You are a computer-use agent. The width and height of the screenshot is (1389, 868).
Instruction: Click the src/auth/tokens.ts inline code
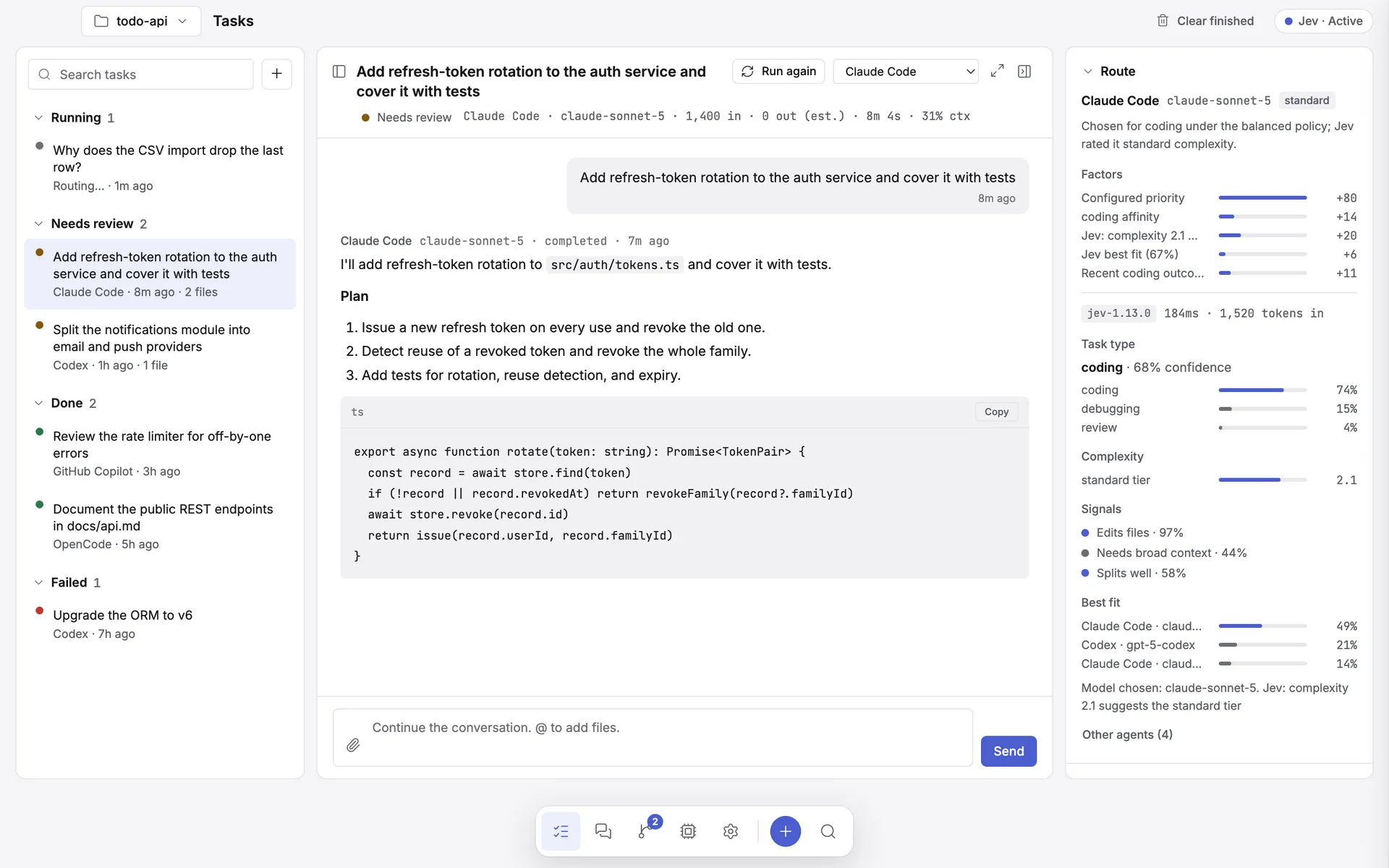615,265
